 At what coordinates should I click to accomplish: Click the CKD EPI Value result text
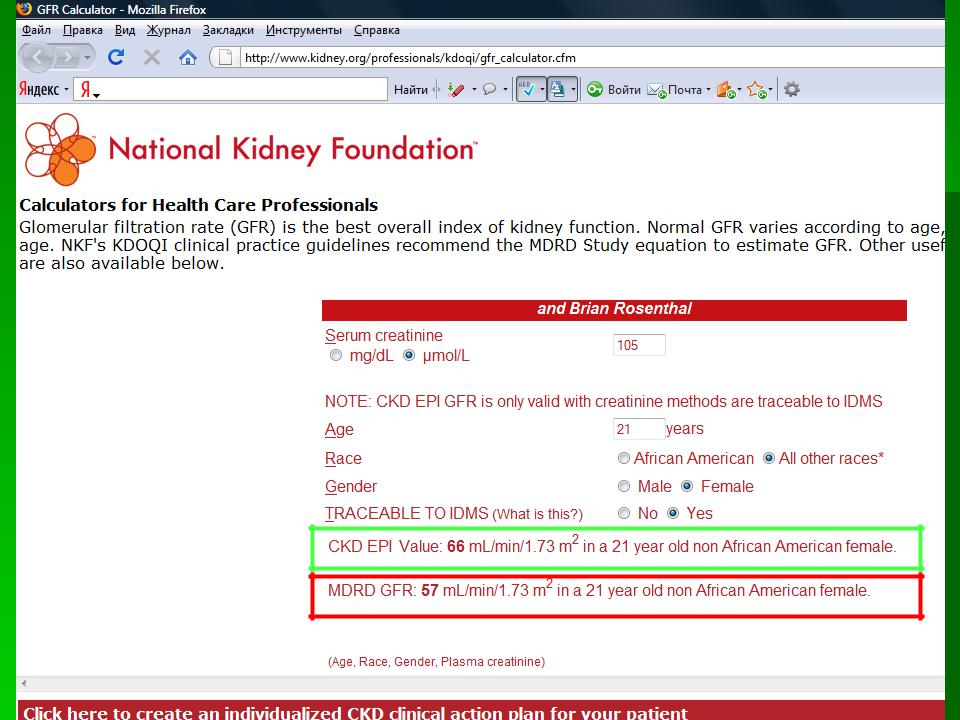pyautogui.click(x=612, y=546)
